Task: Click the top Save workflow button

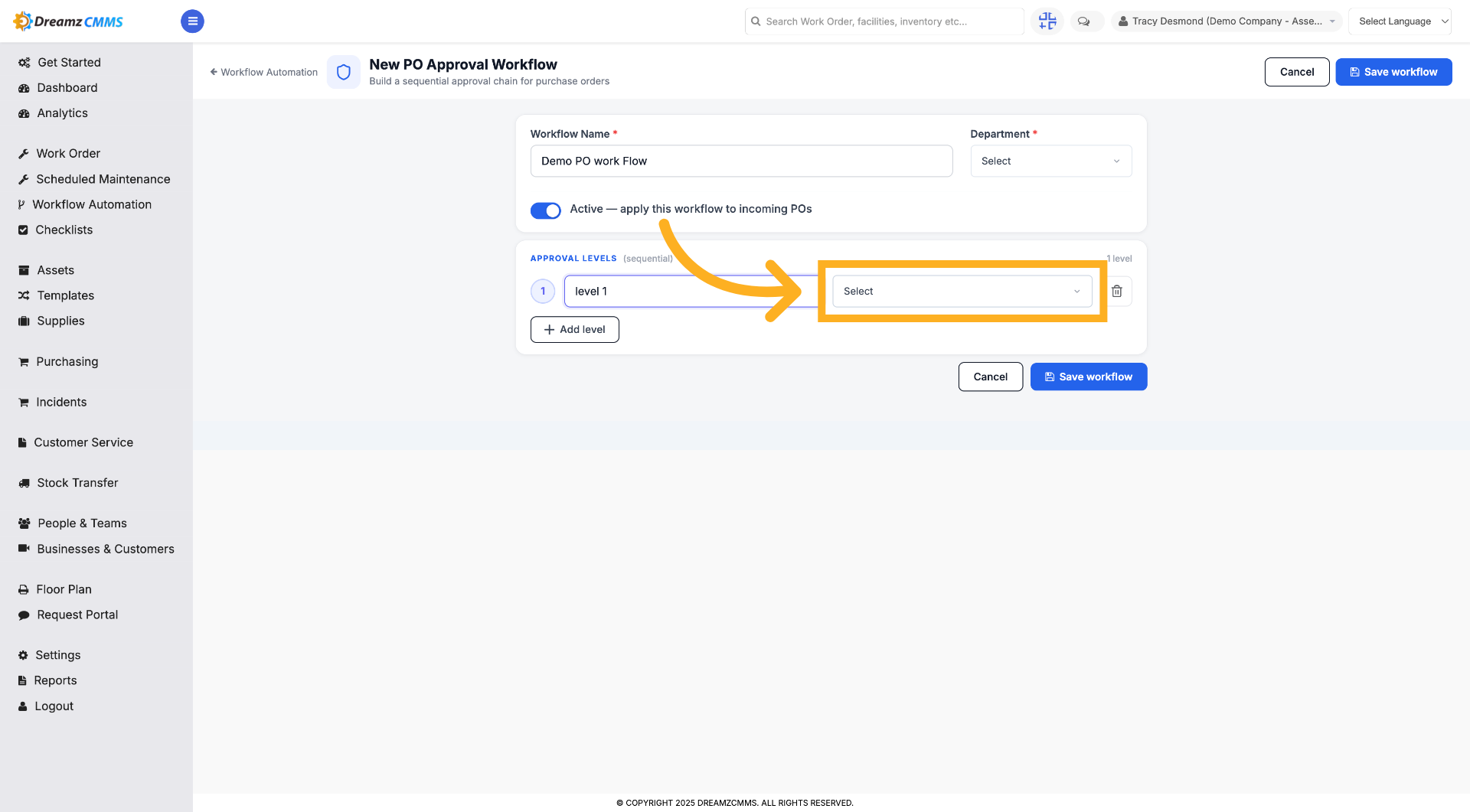Action: pos(1393,72)
